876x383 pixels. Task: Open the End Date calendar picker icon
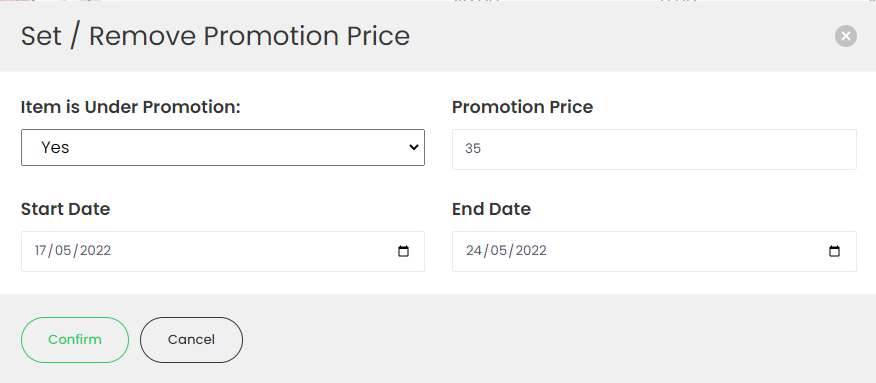pyautogui.click(x=834, y=251)
